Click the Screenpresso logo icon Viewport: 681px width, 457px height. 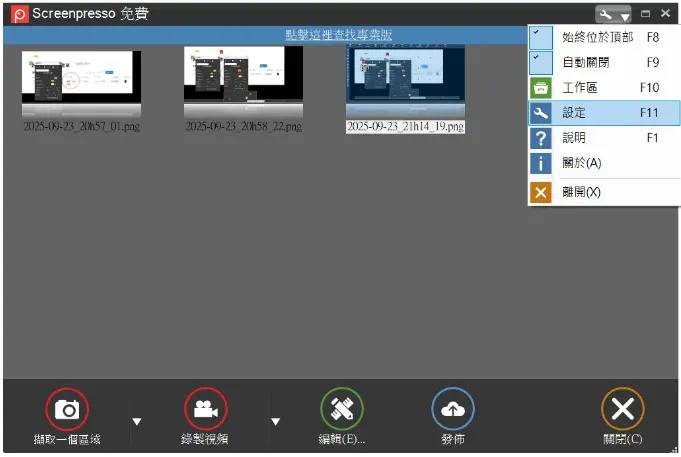(x=20, y=14)
